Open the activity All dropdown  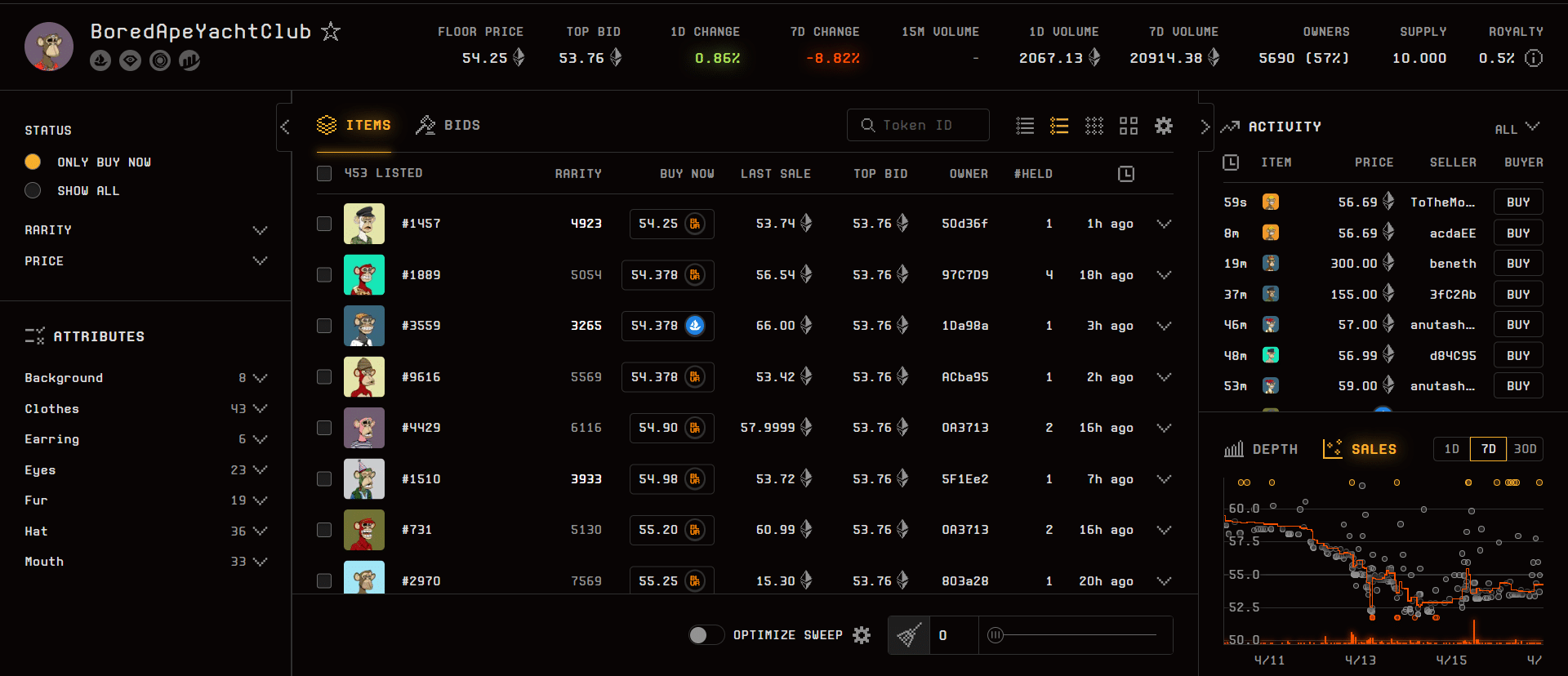pos(1517,128)
